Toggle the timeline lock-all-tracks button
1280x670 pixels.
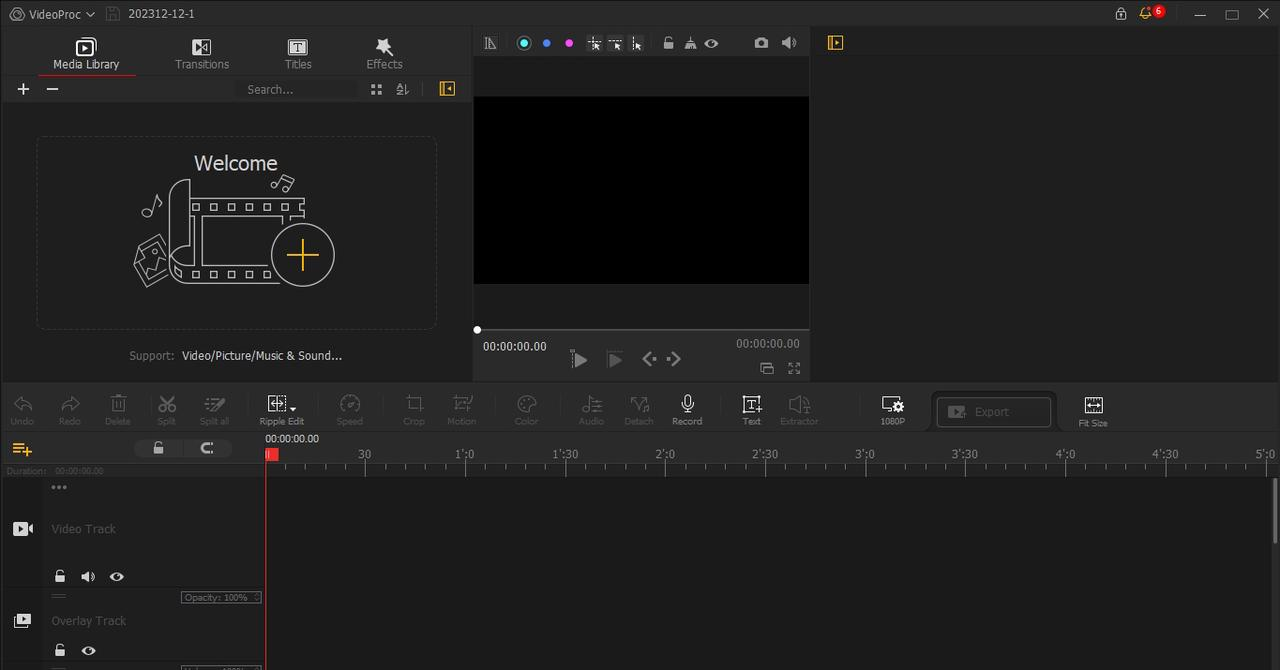tap(158, 448)
